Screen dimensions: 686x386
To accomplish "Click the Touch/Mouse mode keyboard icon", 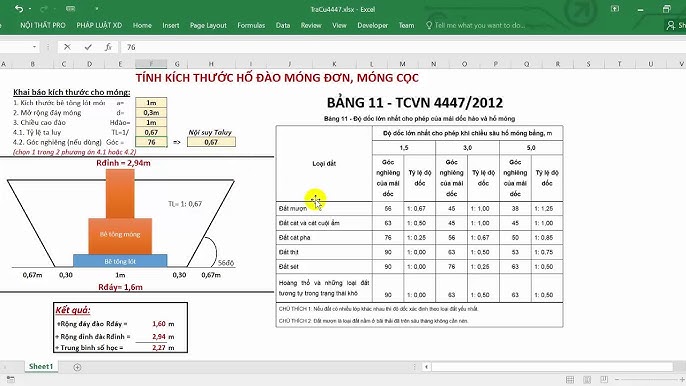I will tap(70, 9).
